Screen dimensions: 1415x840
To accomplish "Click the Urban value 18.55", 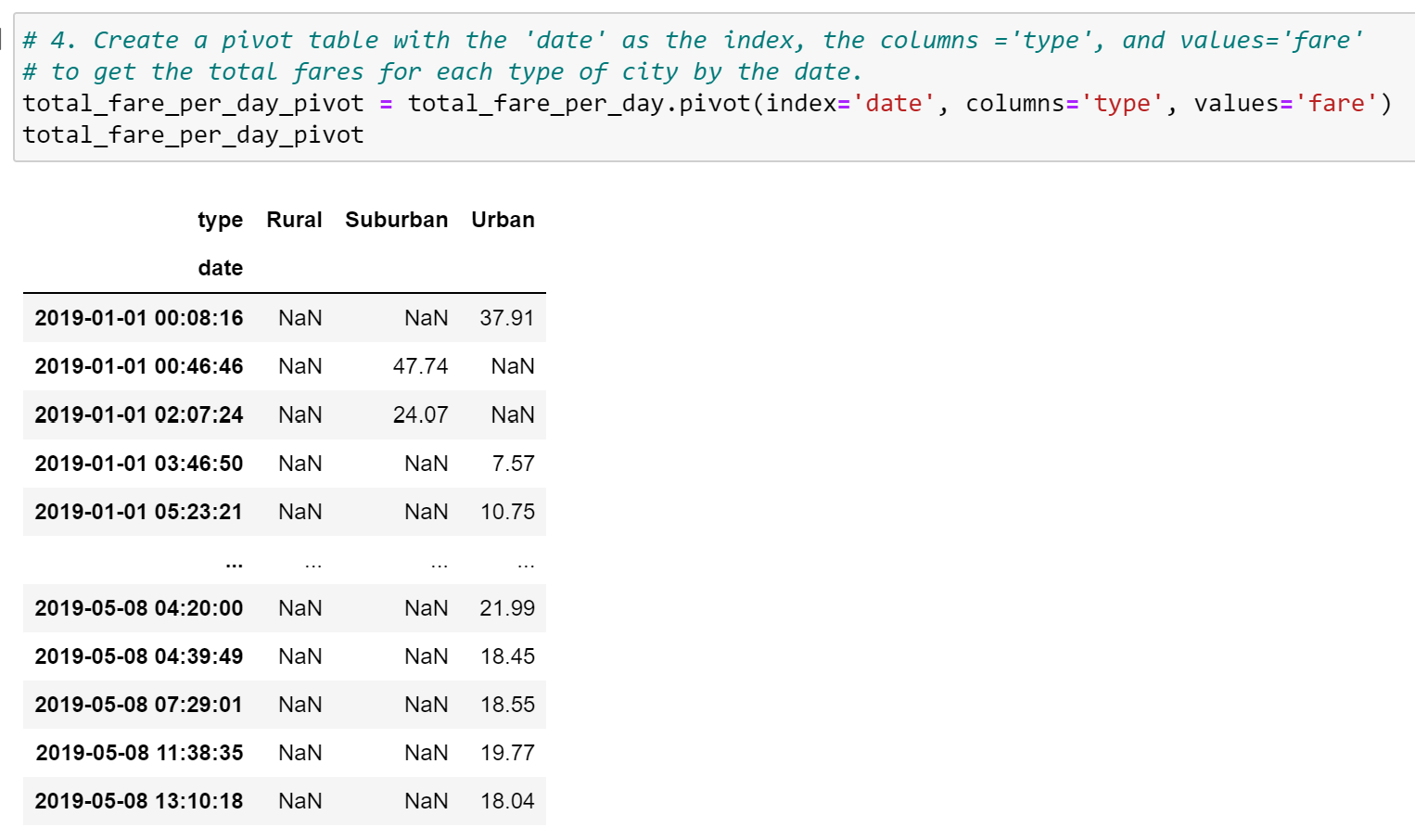I will click(507, 705).
